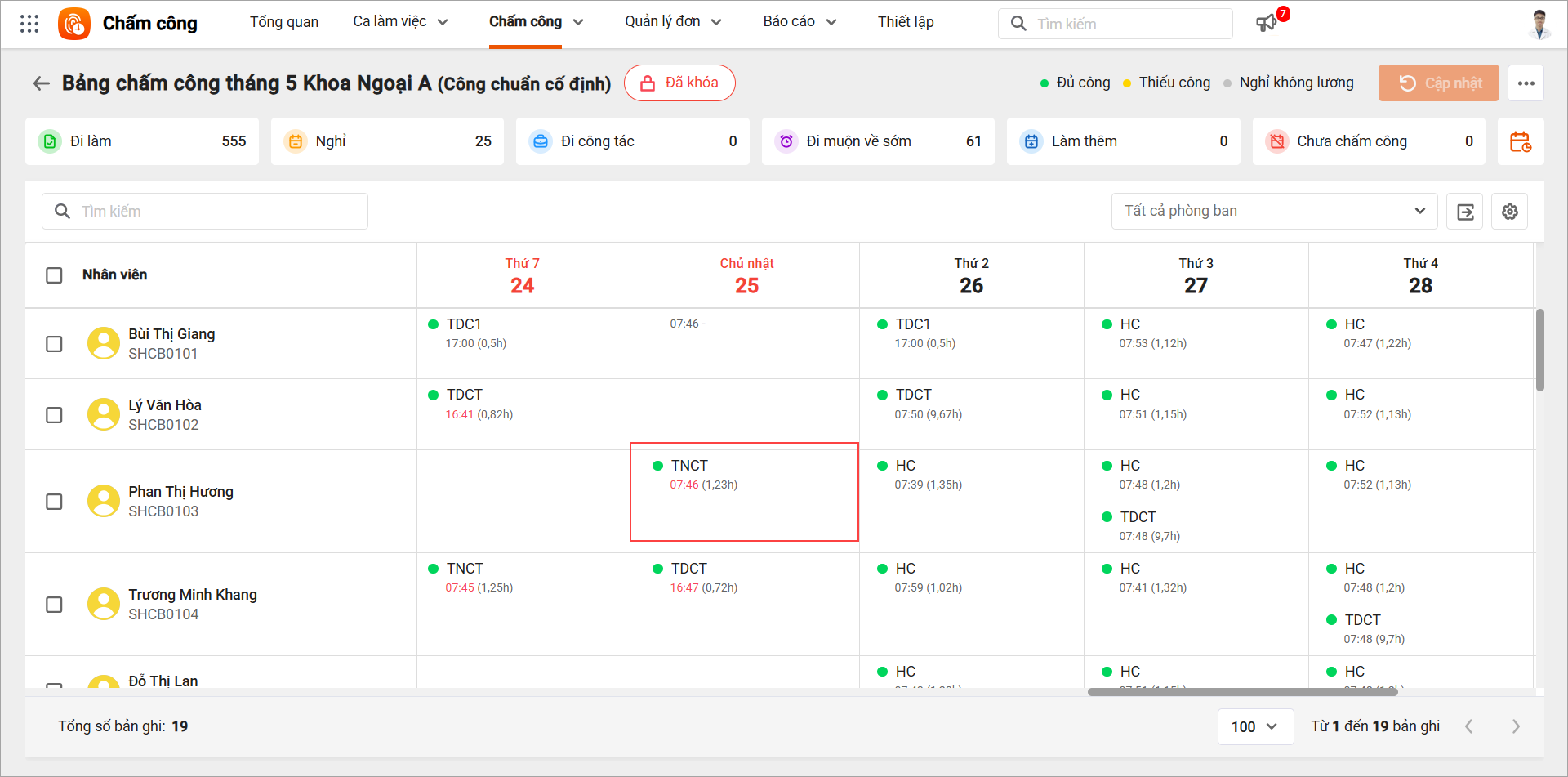Open table settings gear icon
The image size is (1568, 777).
tap(1509, 212)
